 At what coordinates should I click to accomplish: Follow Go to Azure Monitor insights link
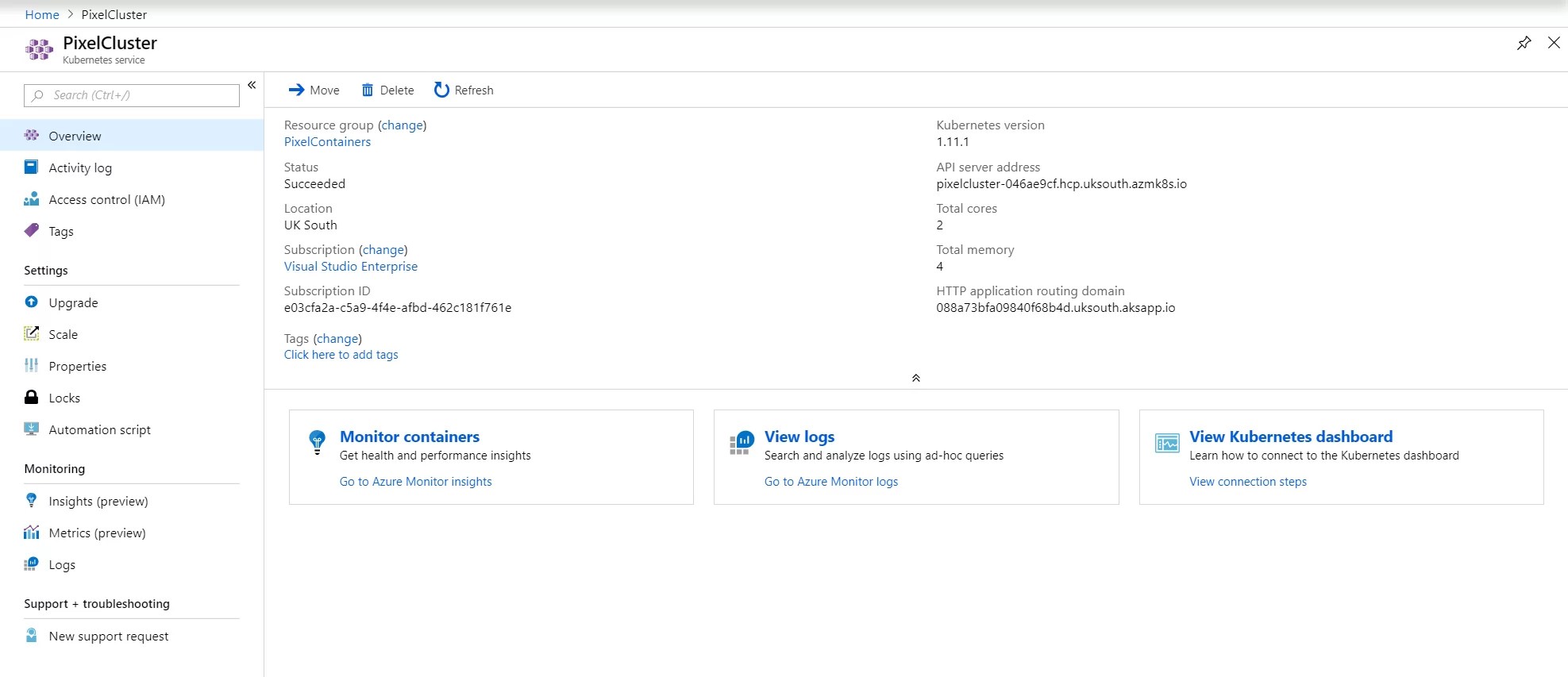click(416, 482)
